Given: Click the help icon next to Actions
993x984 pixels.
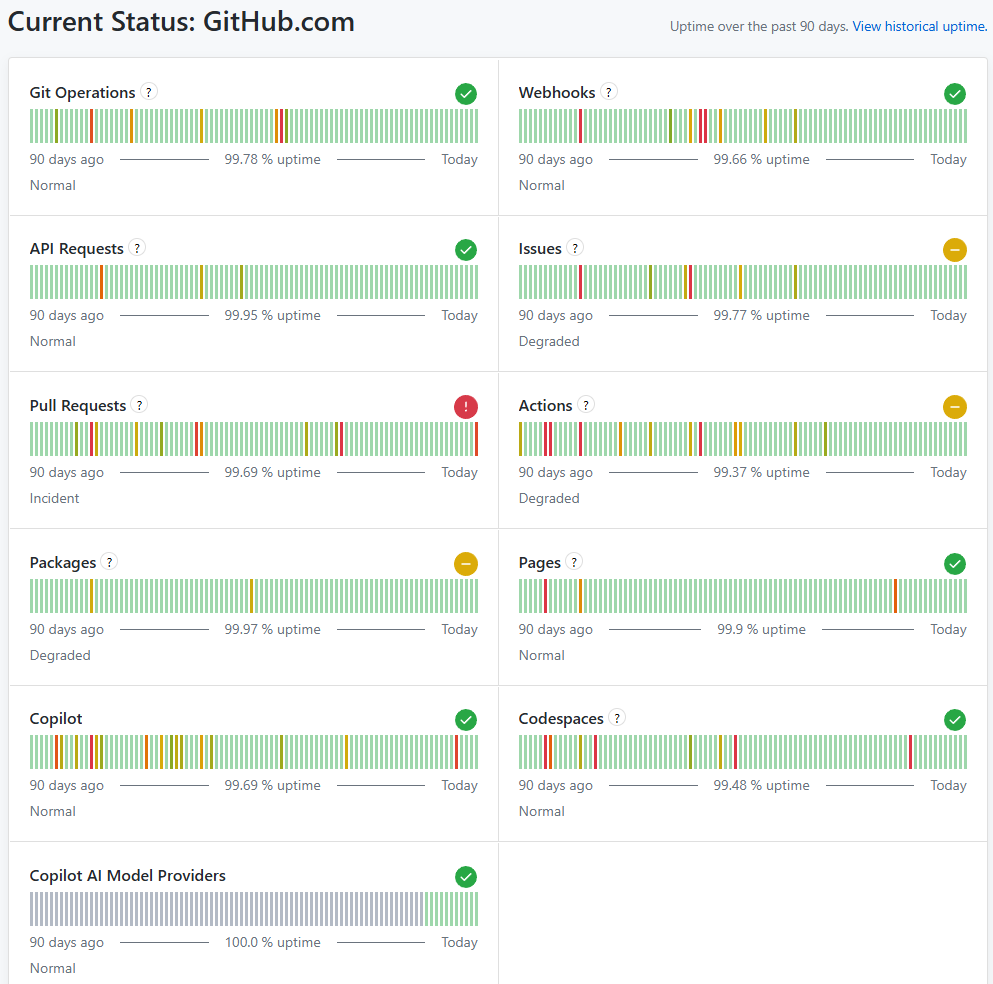Looking at the screenshot, I should click(x=586, y=405).
